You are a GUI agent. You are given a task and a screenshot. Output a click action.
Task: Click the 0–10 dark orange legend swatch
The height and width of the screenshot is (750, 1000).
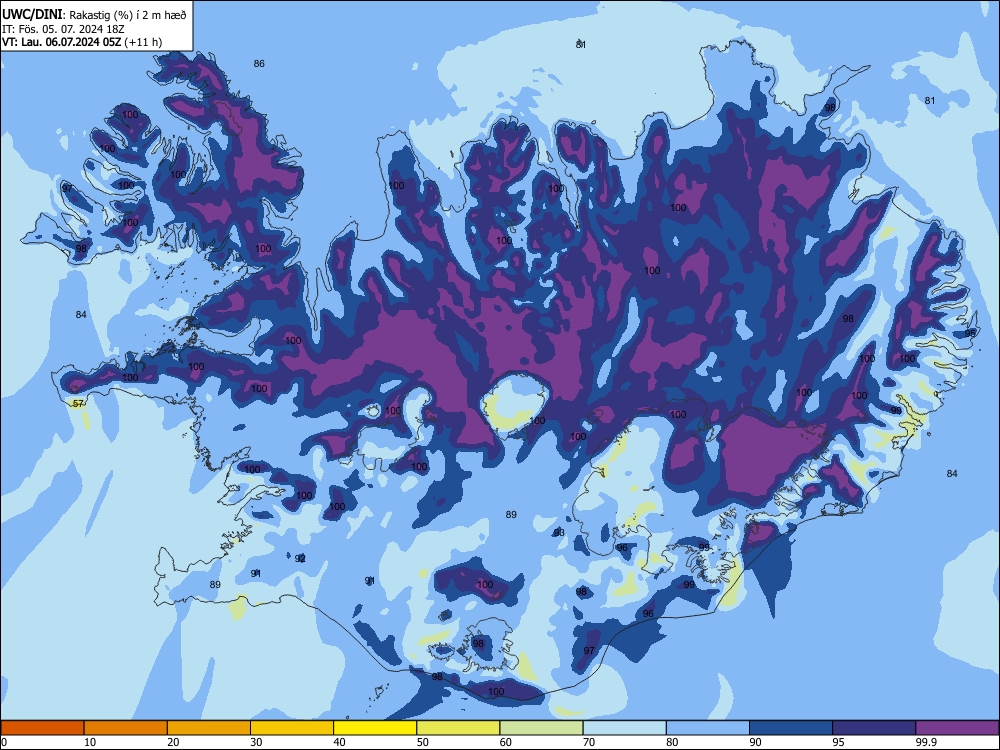click(42, 728)
